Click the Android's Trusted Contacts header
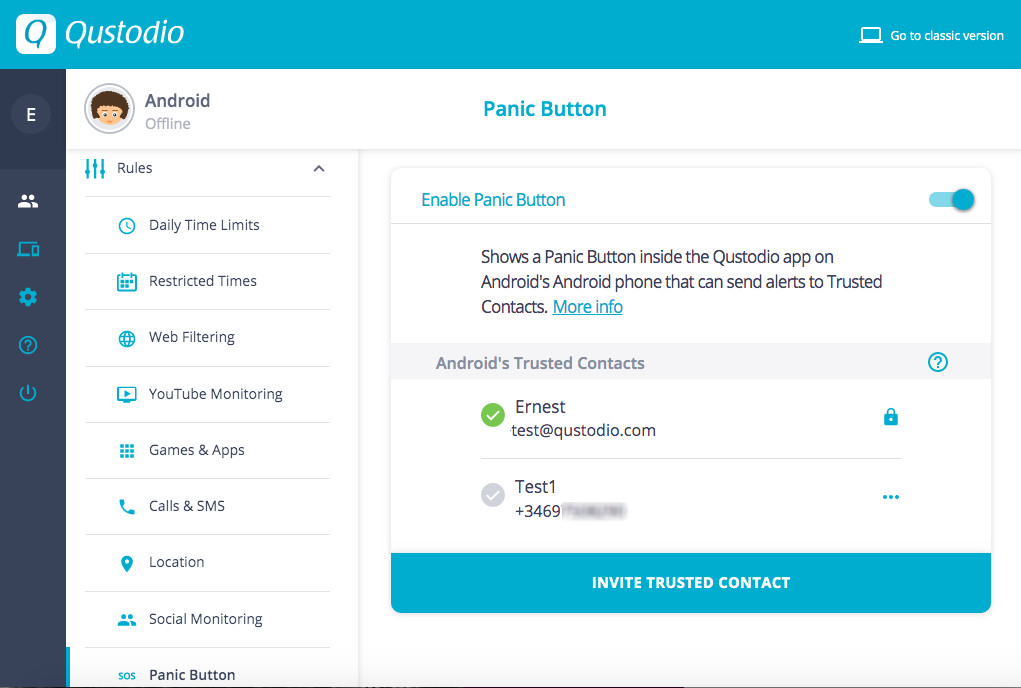 [540, 363]
